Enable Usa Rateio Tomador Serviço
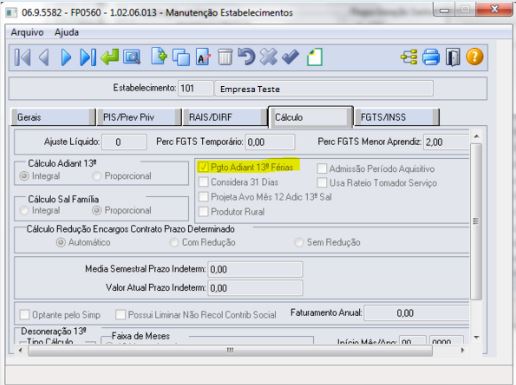 click(x=322, y=183)
